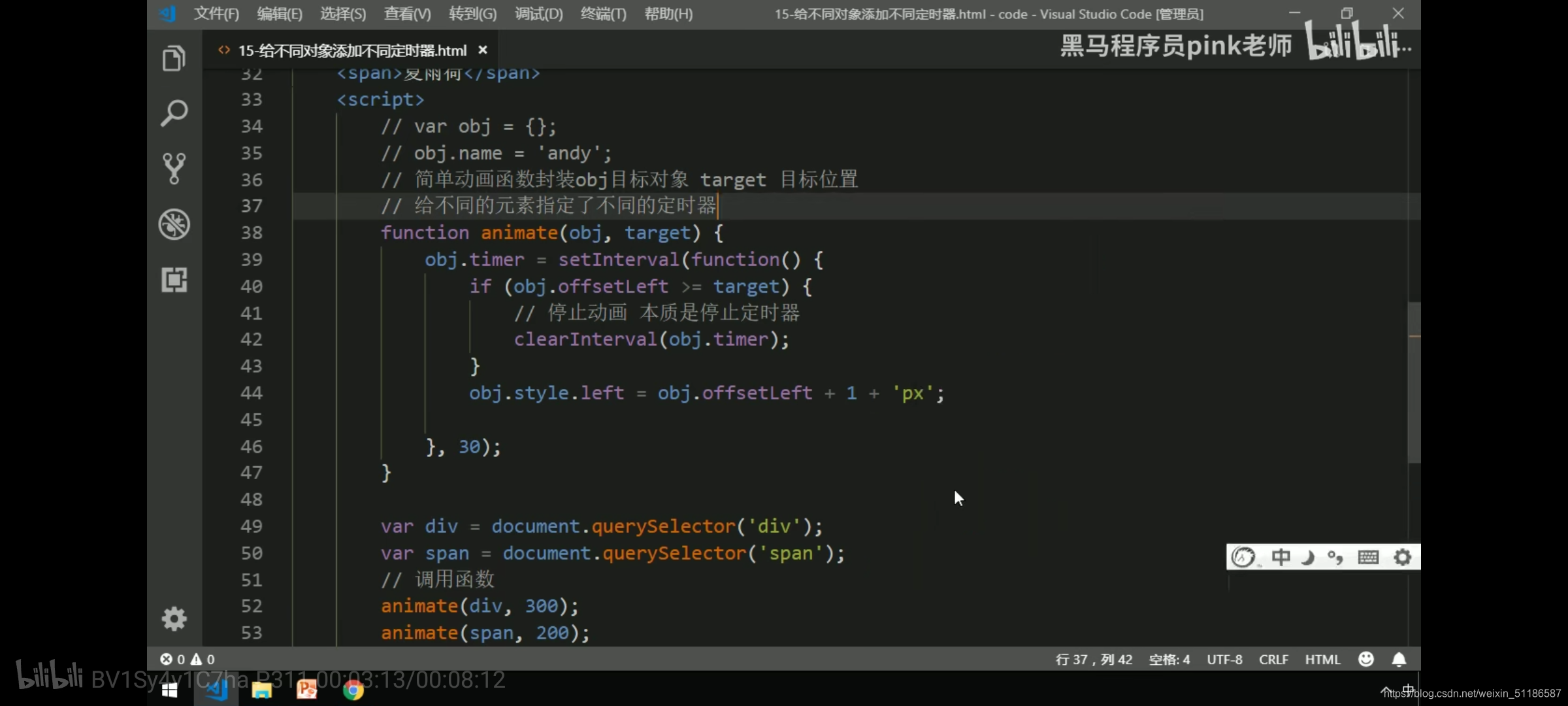Open the CRLF line ending selector
Image resolution: width=1568 pixels, height=706 pixels.
(x=1273, y=659)
